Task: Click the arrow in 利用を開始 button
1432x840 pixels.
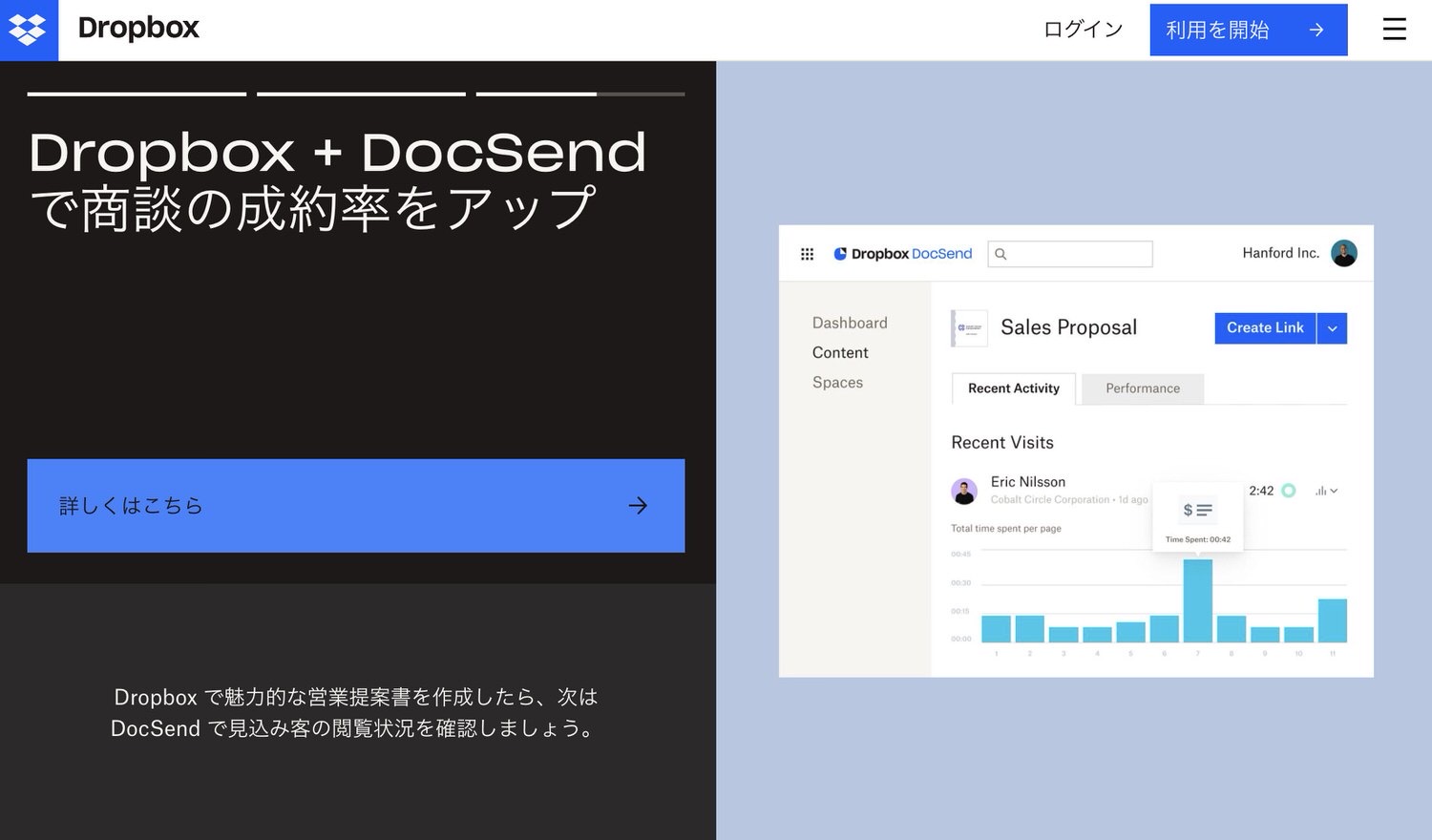Action: coord(1316,30)
